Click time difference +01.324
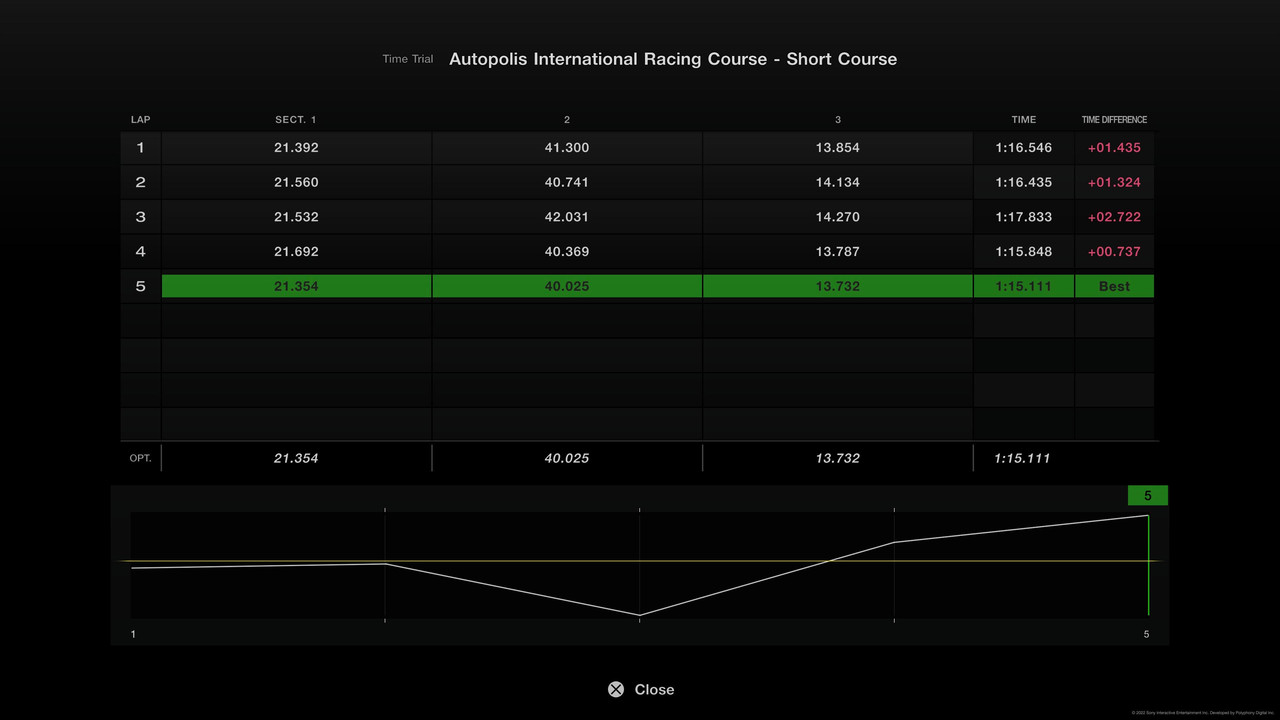The height and width of the screenshot is (720, 1280). 1114,182
